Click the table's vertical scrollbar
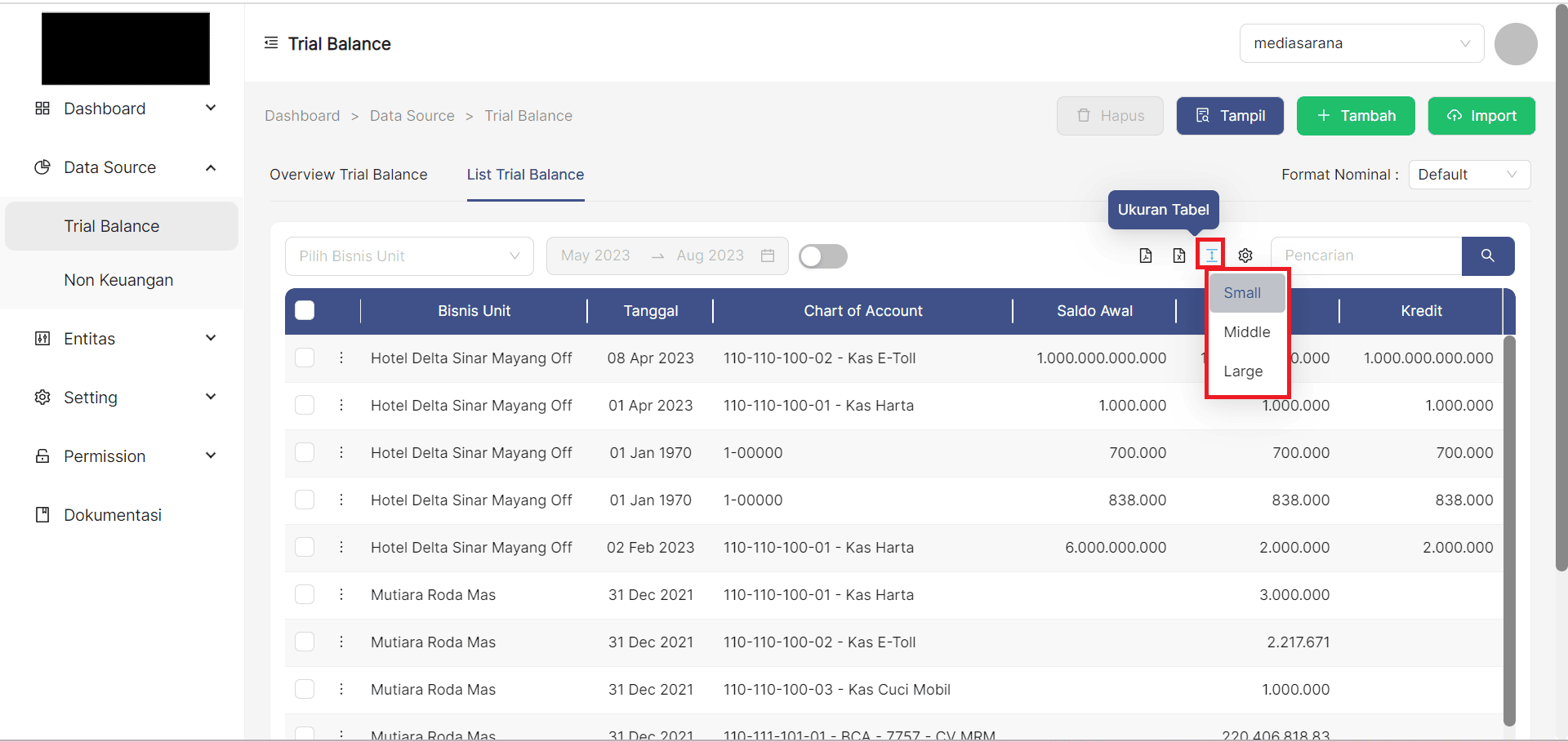Screen dimensions: 1568x742 tap(1509, 531)
